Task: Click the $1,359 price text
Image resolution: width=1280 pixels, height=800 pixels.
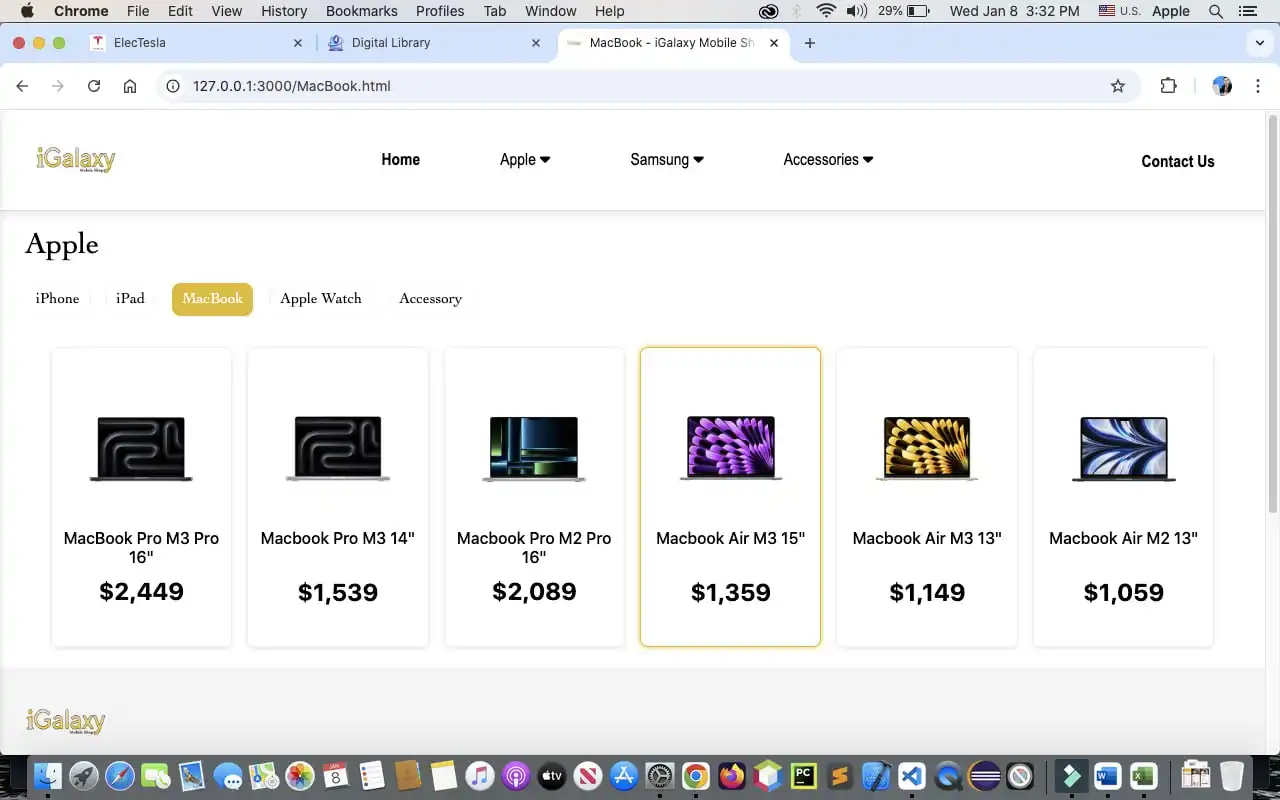Action: point(731,592)
